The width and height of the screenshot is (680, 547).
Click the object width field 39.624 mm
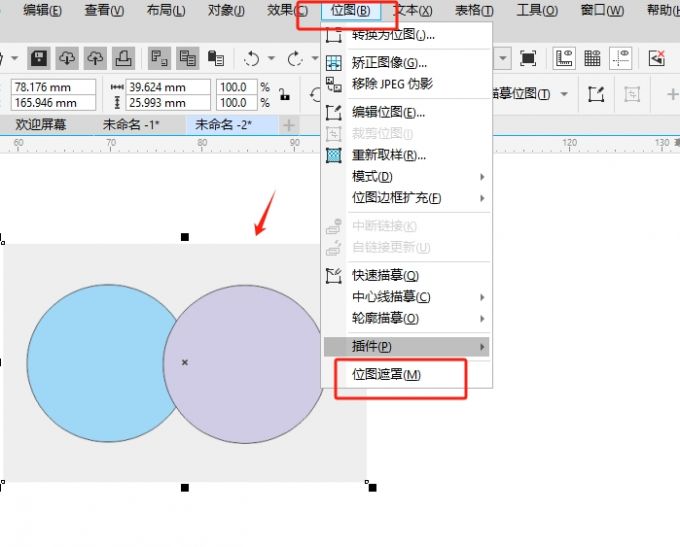(x=168, y=88)
